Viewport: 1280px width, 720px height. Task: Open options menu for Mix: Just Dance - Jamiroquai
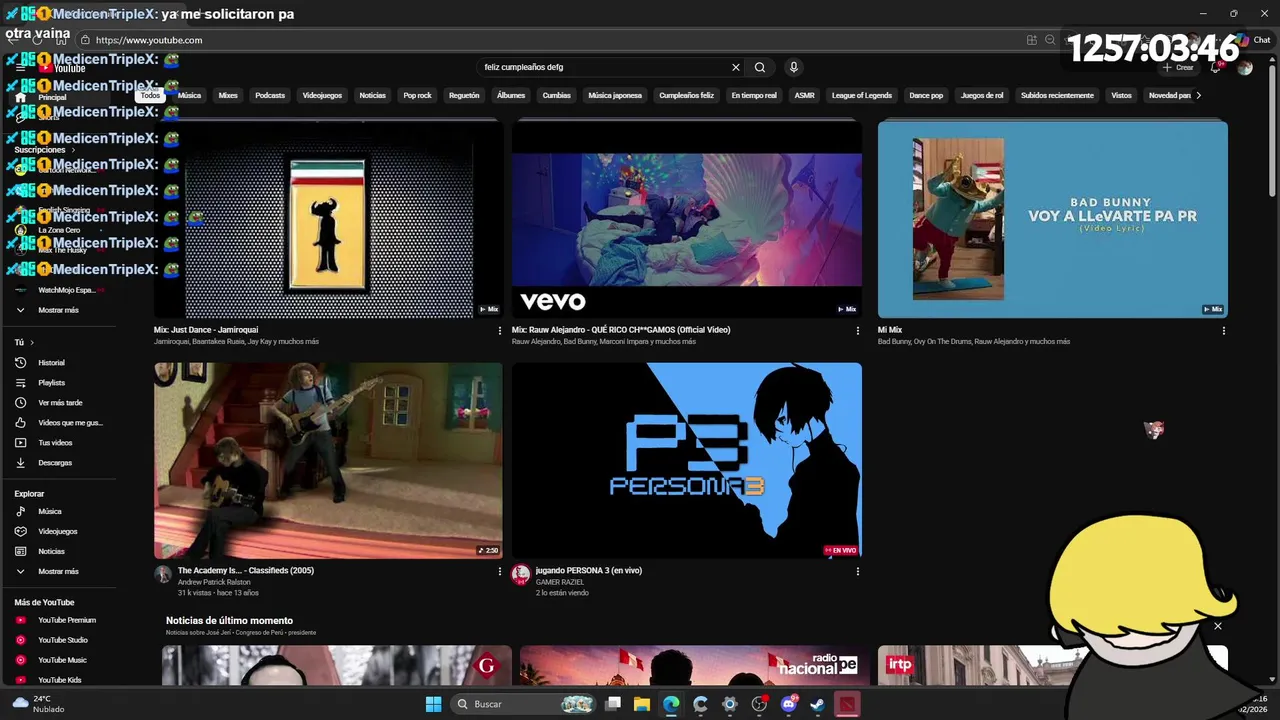pyautogui.click(x=500, y=331)
